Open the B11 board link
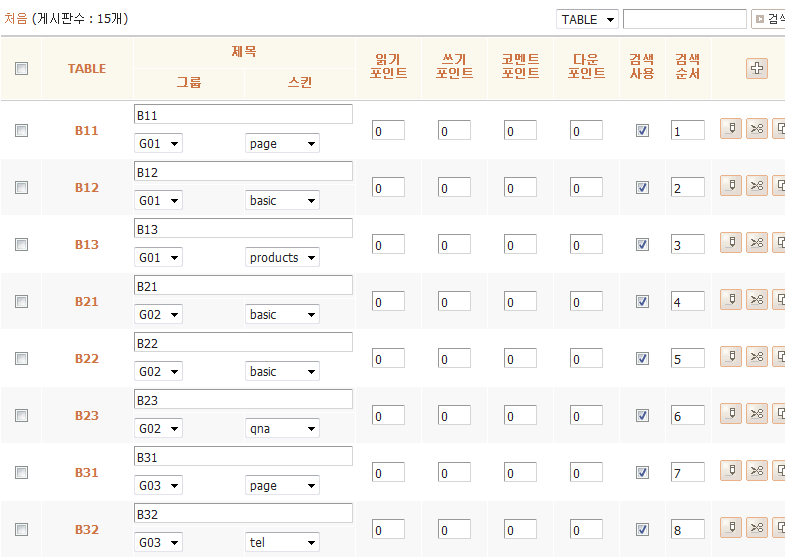 pos(87,130)
